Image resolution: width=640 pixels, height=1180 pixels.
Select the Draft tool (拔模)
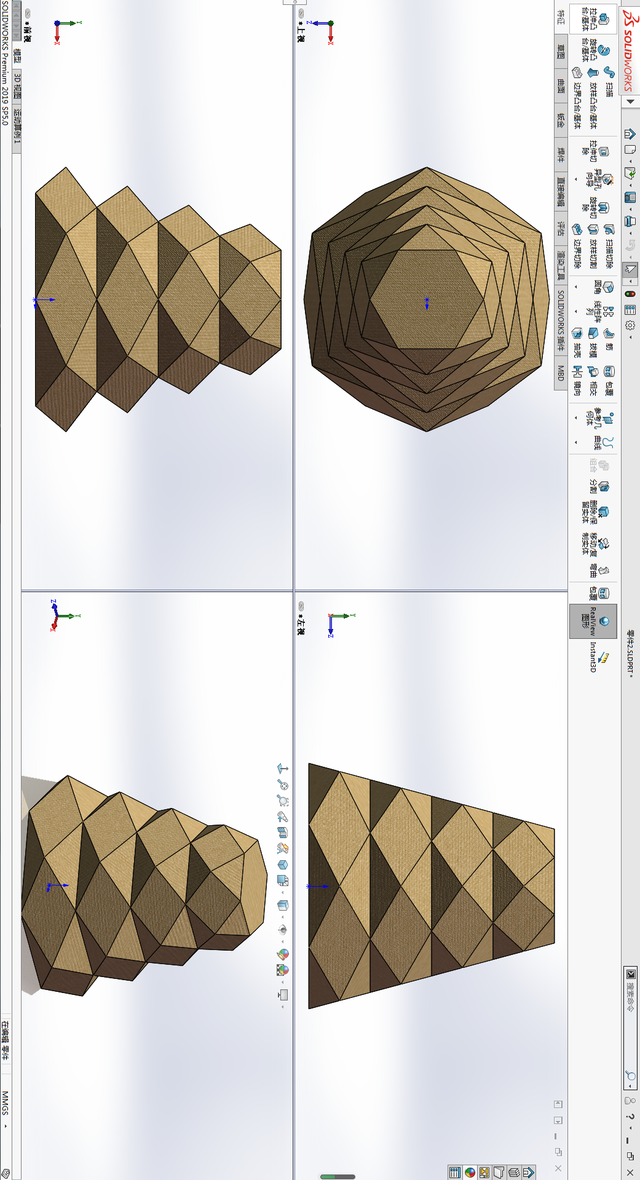click(x=593, y=340)
